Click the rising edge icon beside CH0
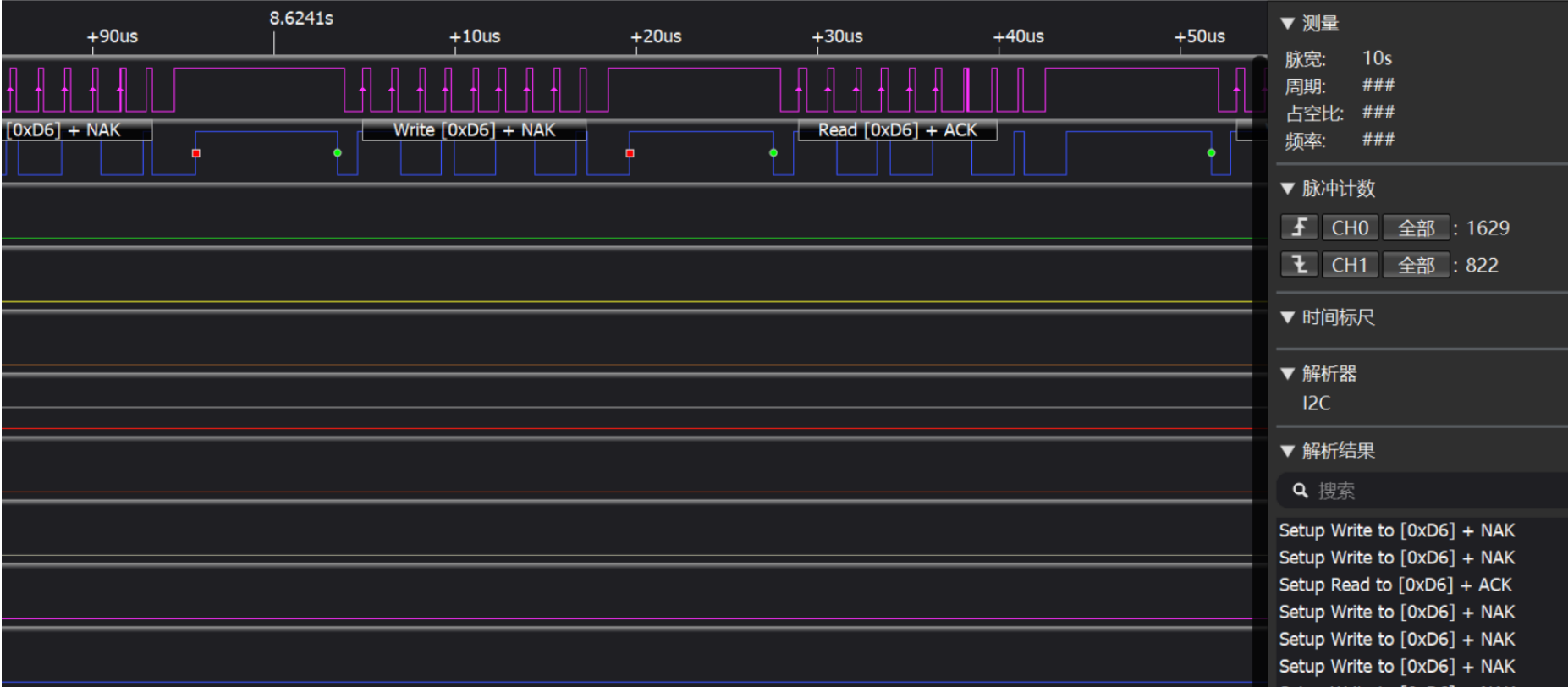The width and height of the screenshot is (1568, 687). point(1299,228)
